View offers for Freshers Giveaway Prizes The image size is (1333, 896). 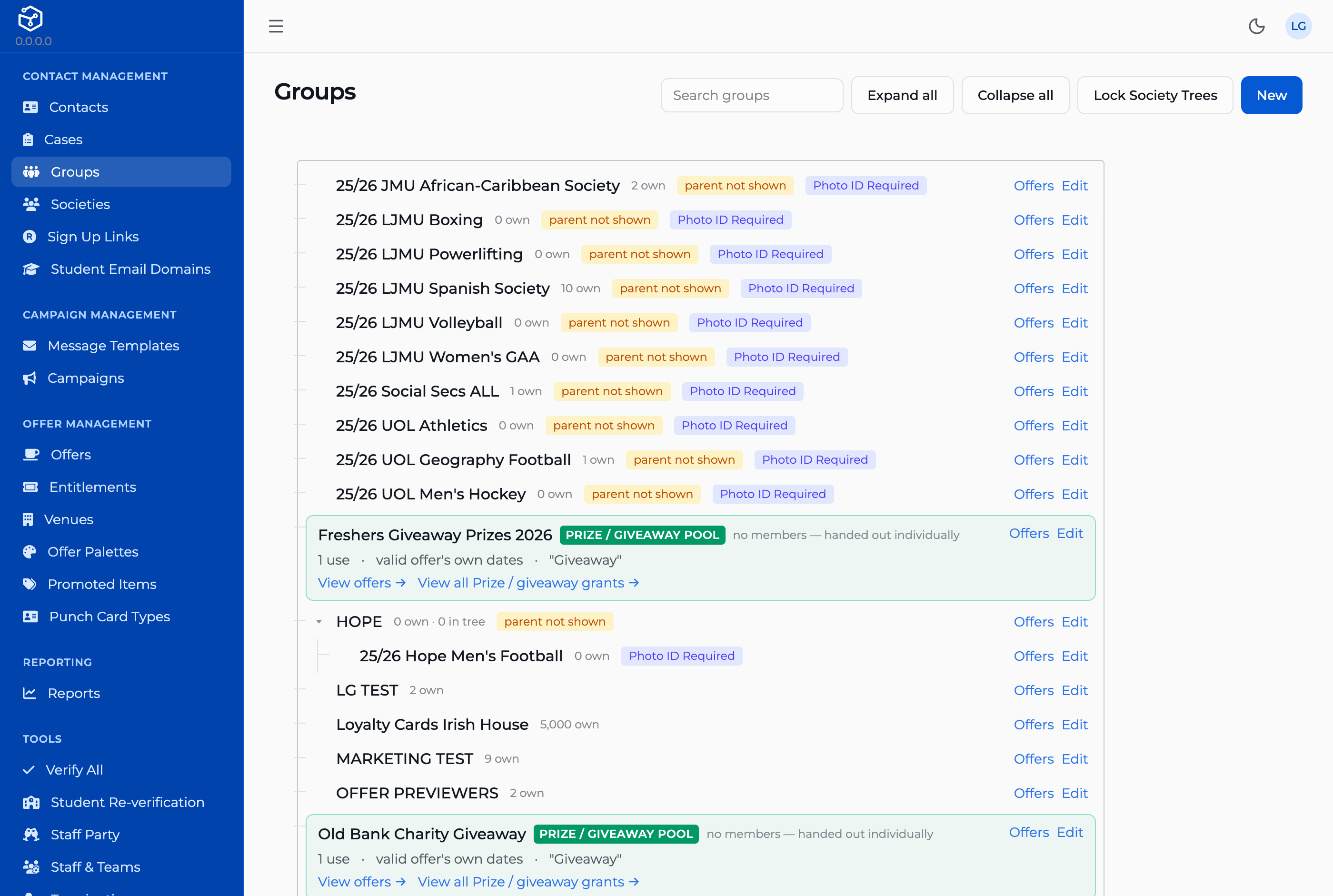click(x=362, y=583)
